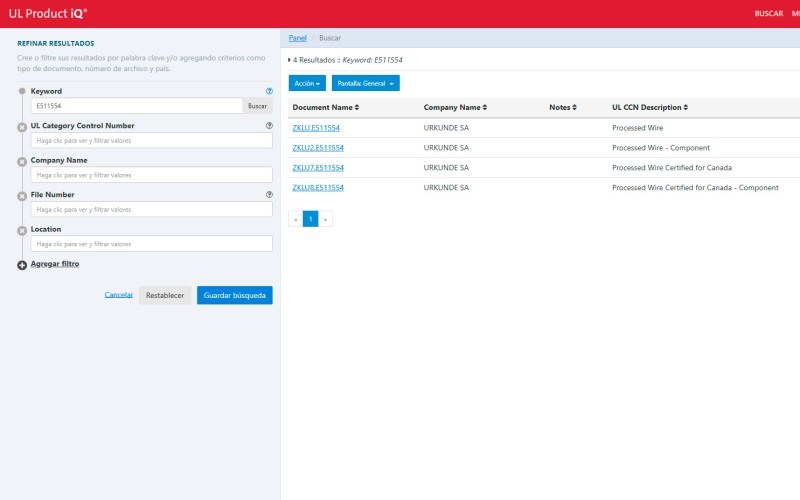Click the Processed Wire Certified for Canada cell
This screenshot has height=500, width=800.
click(671, 167)
